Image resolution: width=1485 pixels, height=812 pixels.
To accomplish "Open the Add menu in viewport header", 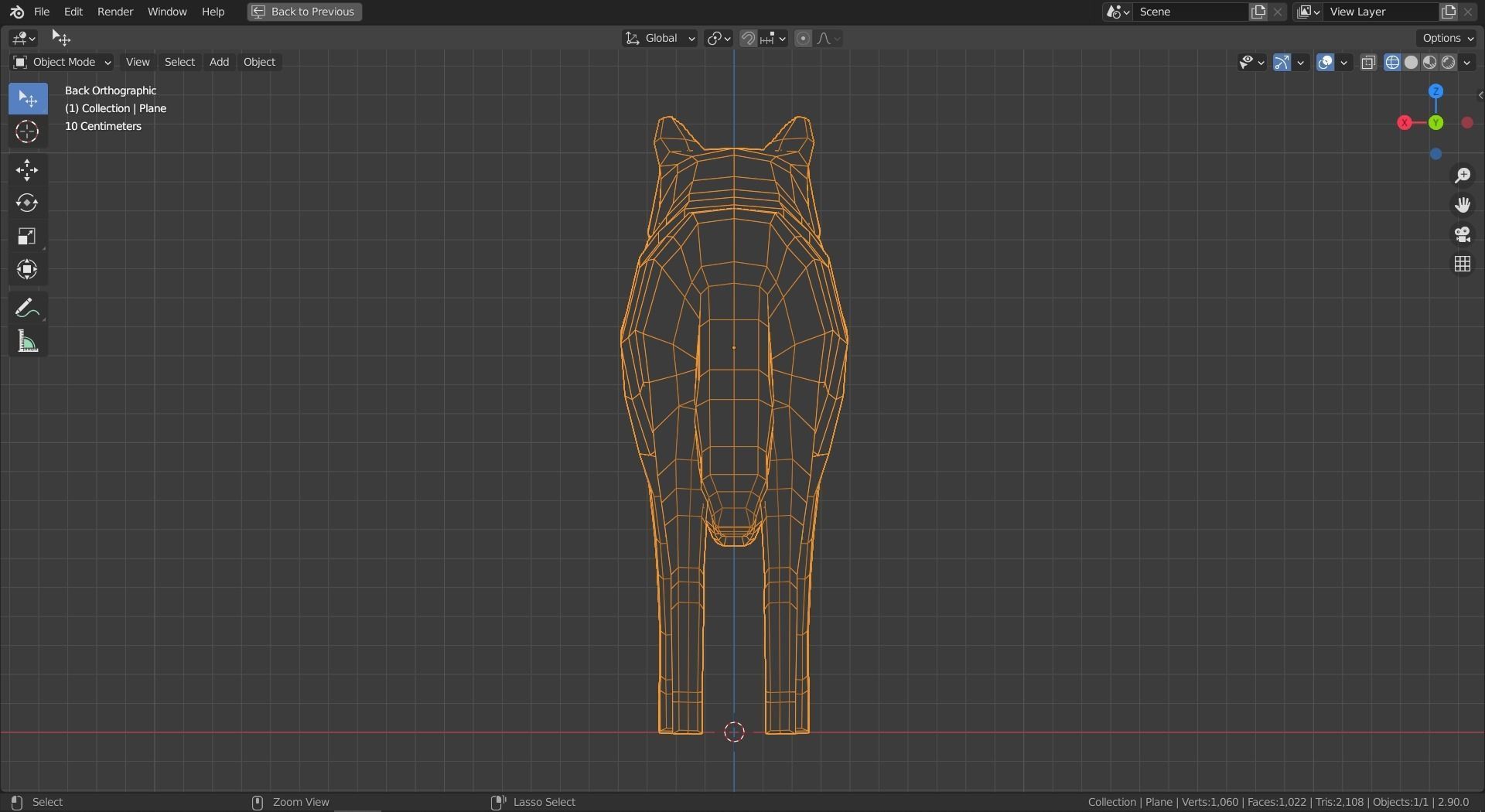I will pyautogui.click(x=219, y=62).
